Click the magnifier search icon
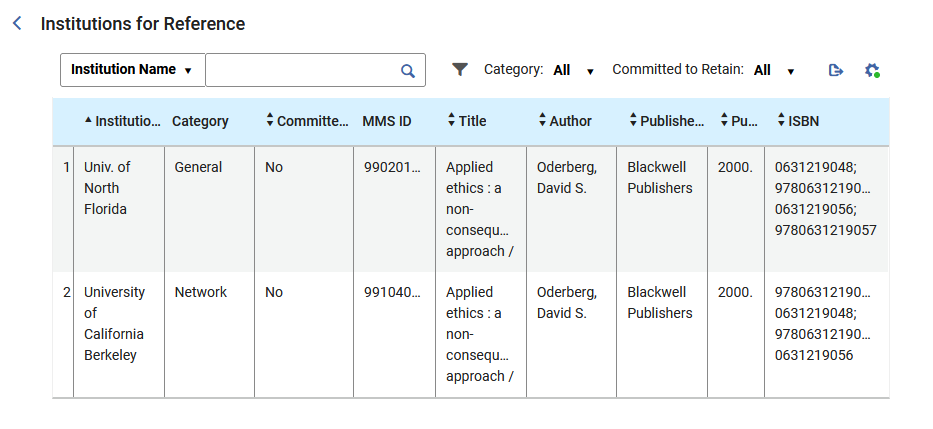 pyautogui.click(x=407, y=71)
